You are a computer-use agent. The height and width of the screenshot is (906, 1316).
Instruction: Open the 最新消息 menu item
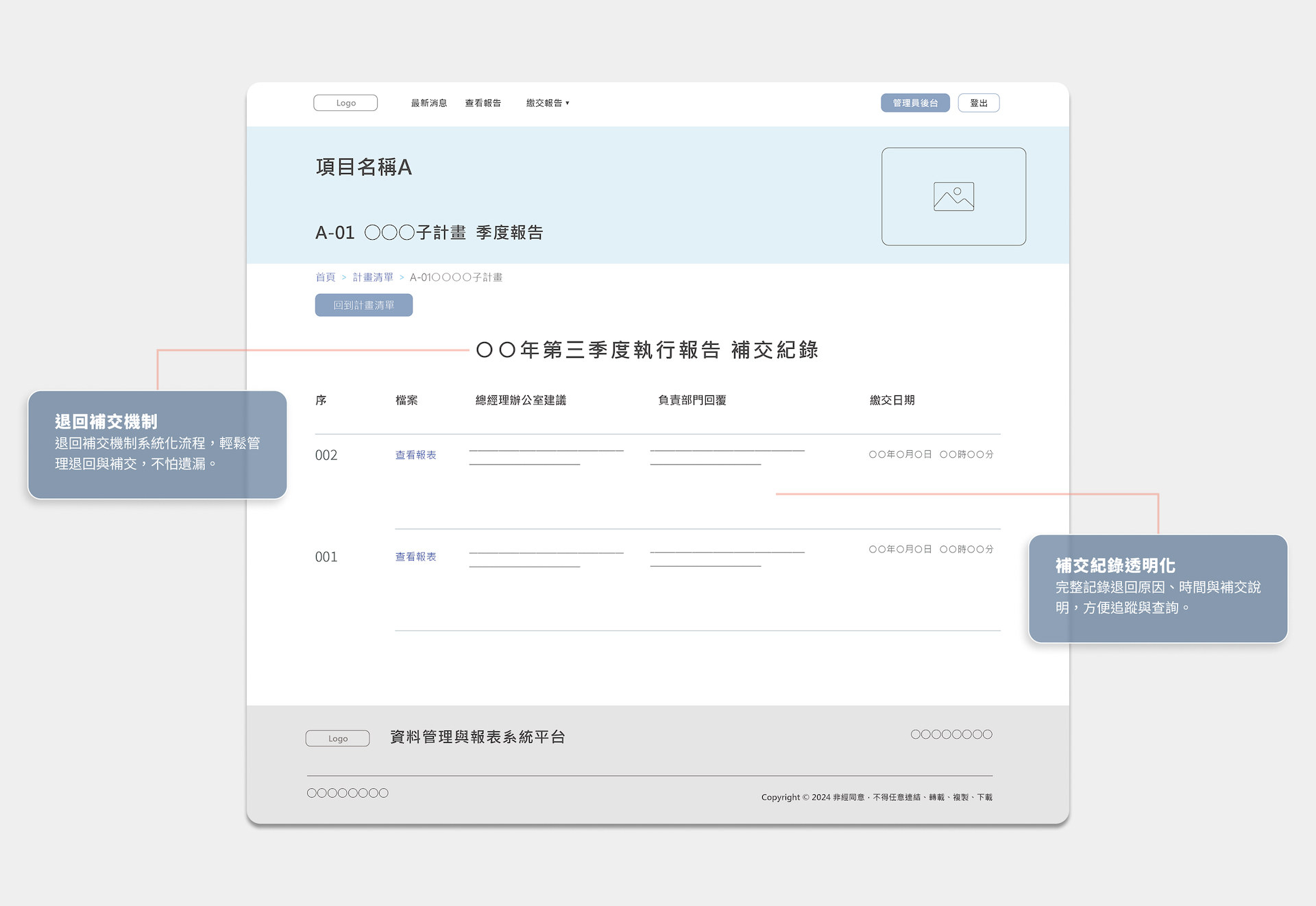tap(429, 103)
